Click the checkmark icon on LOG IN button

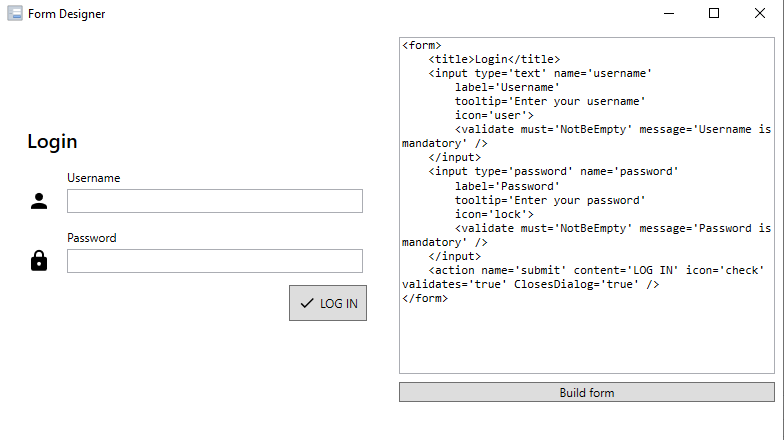(307, 303)
